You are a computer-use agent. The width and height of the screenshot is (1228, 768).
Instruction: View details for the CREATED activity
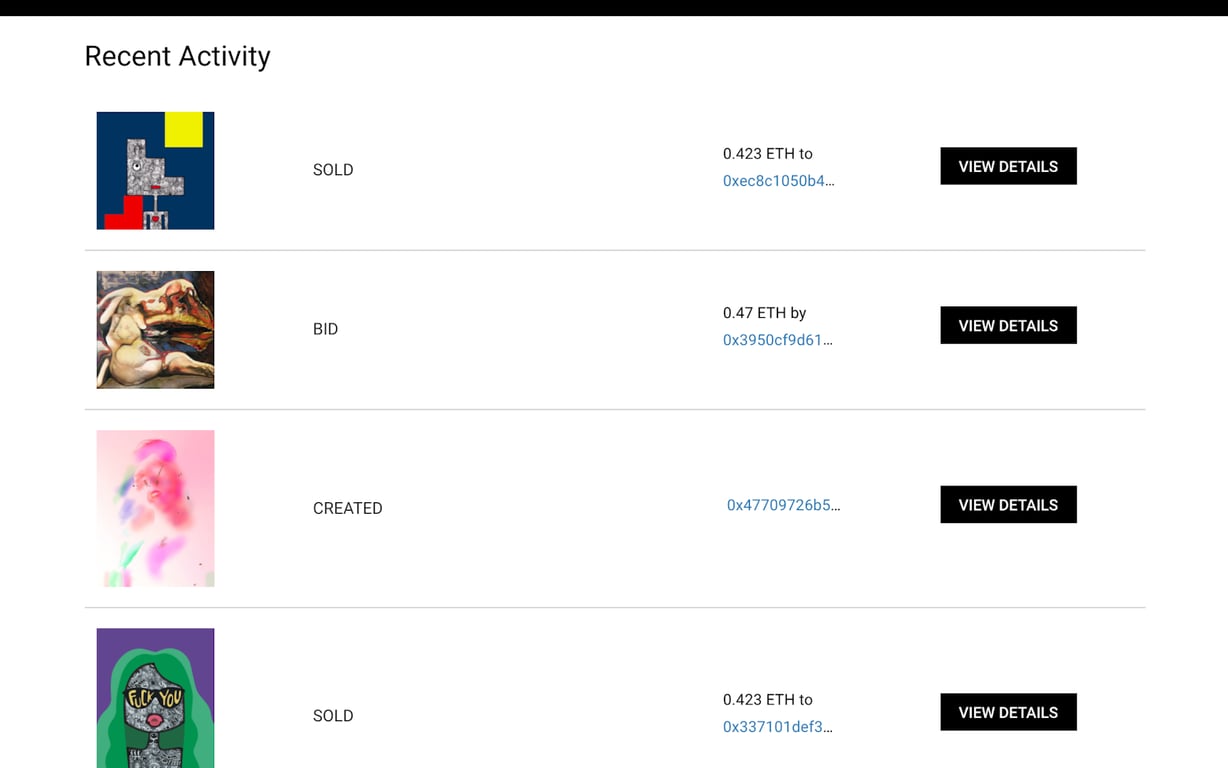click(x=1008, y=505)
